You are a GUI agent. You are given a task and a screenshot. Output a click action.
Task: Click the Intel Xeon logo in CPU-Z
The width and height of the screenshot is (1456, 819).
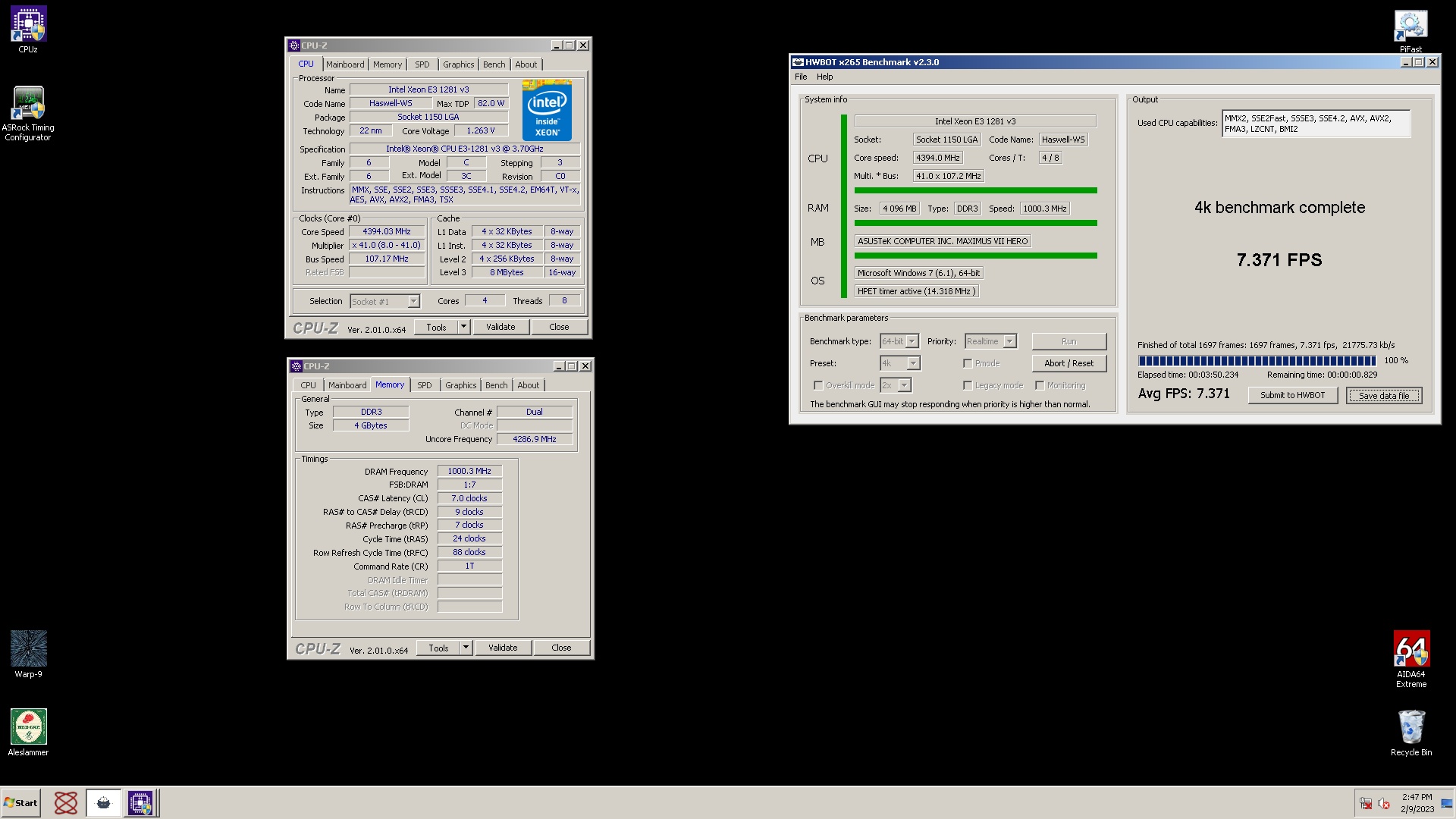(547, 110)
